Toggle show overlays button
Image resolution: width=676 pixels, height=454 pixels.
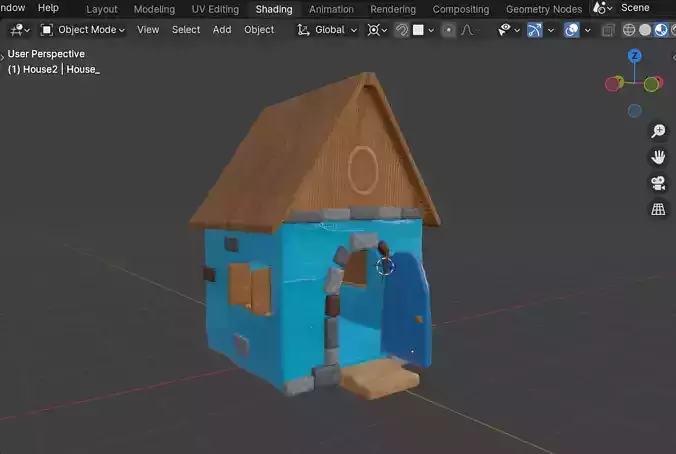pyautogui.click(x=572, y=30)
